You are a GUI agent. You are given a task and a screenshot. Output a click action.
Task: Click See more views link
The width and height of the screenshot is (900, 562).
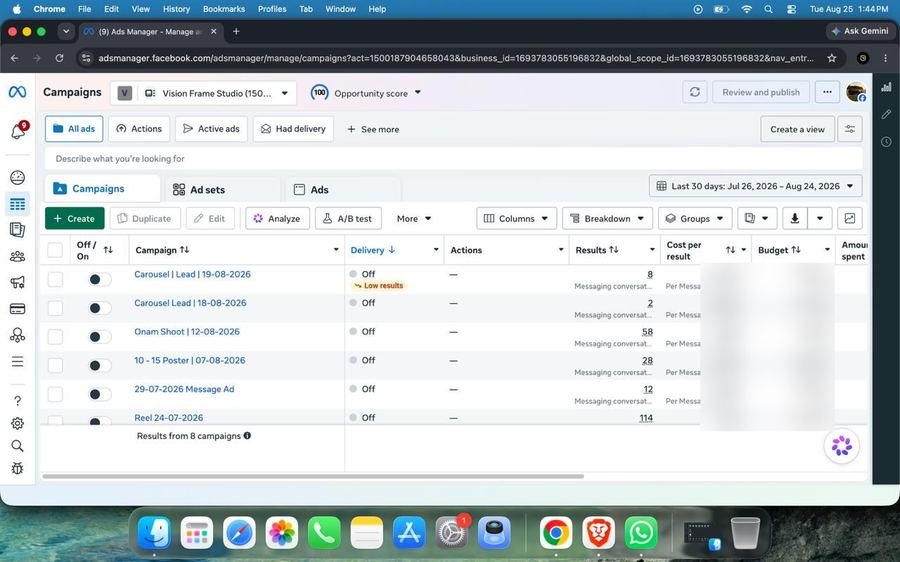(373, 129)
